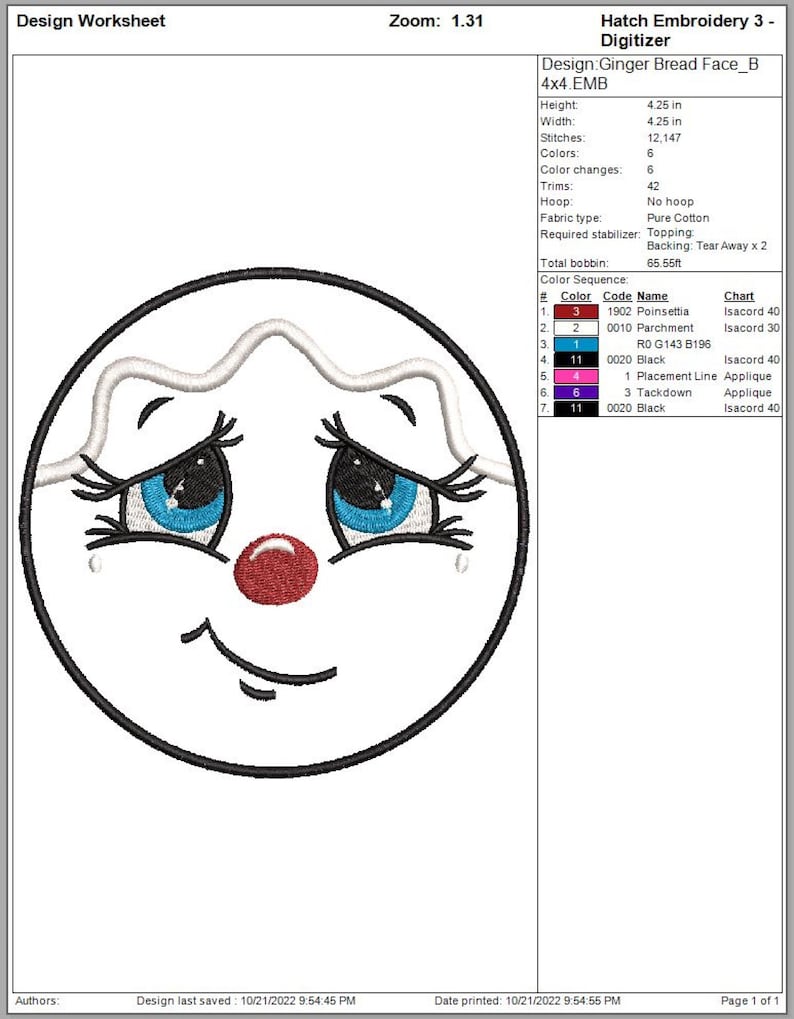
Task: Click the 'R0 G143 B196' color name
Action: point(674,344)
